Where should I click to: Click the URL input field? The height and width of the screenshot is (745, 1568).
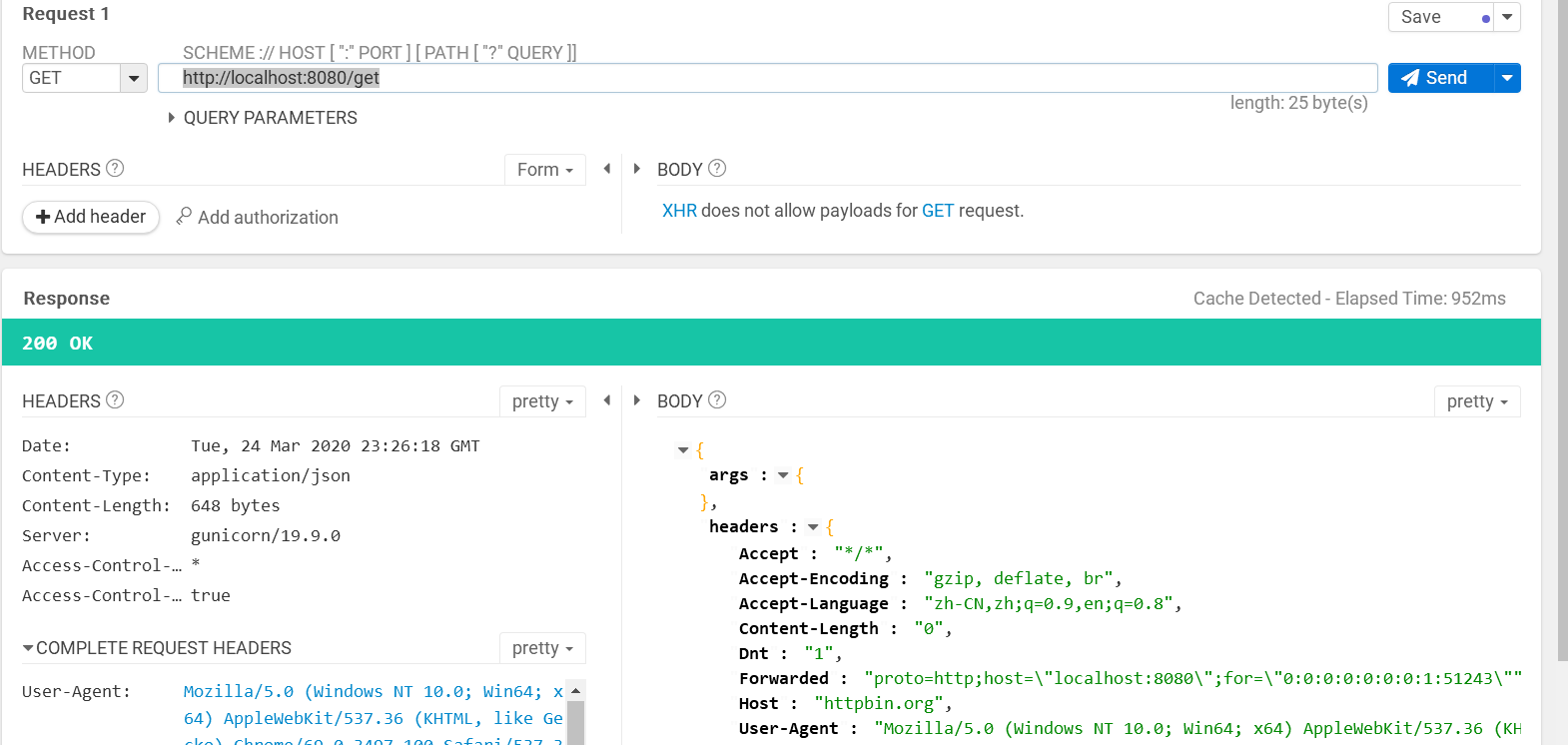coord(767,78)
